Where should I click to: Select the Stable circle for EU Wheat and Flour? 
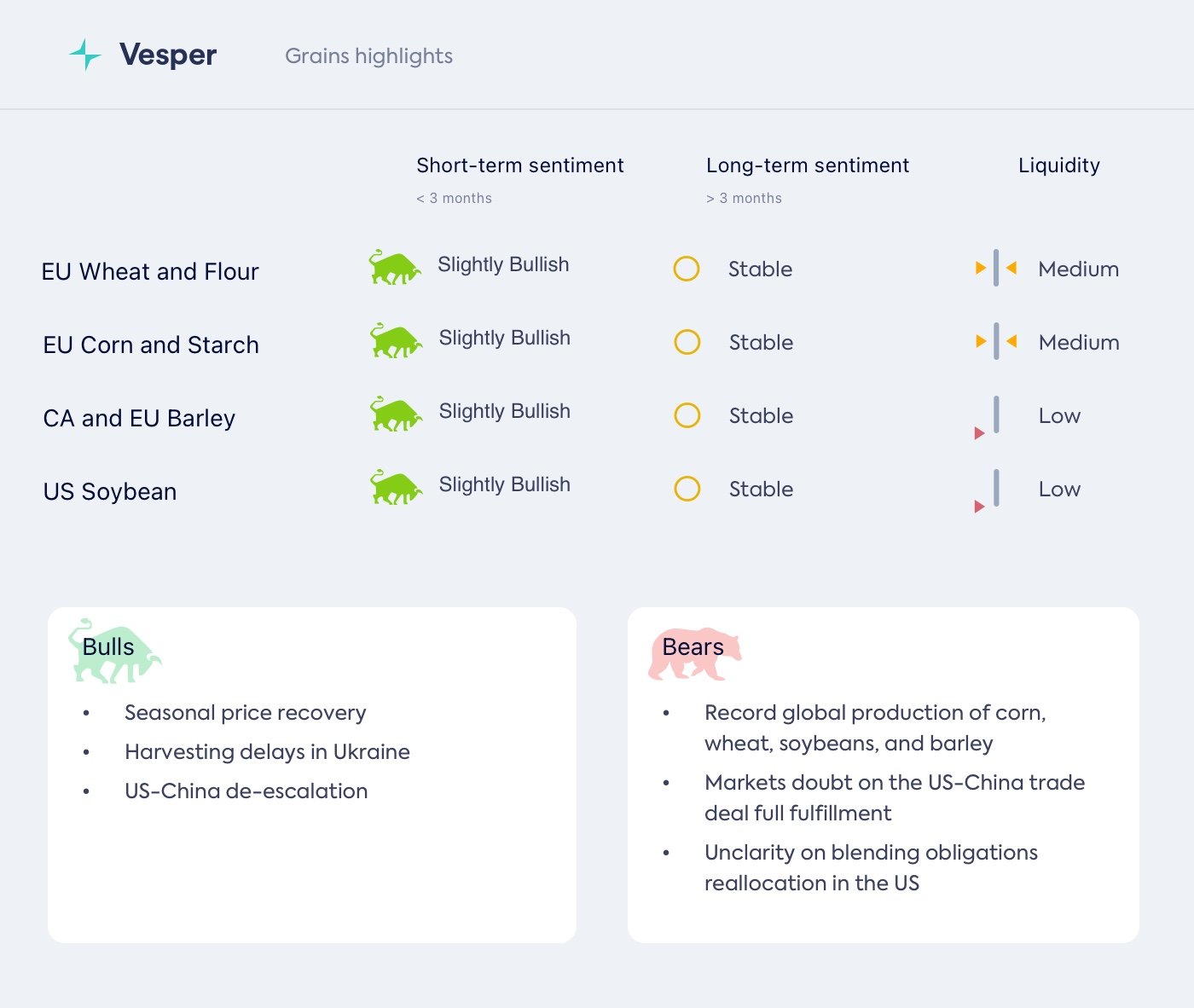coord(687,269)
